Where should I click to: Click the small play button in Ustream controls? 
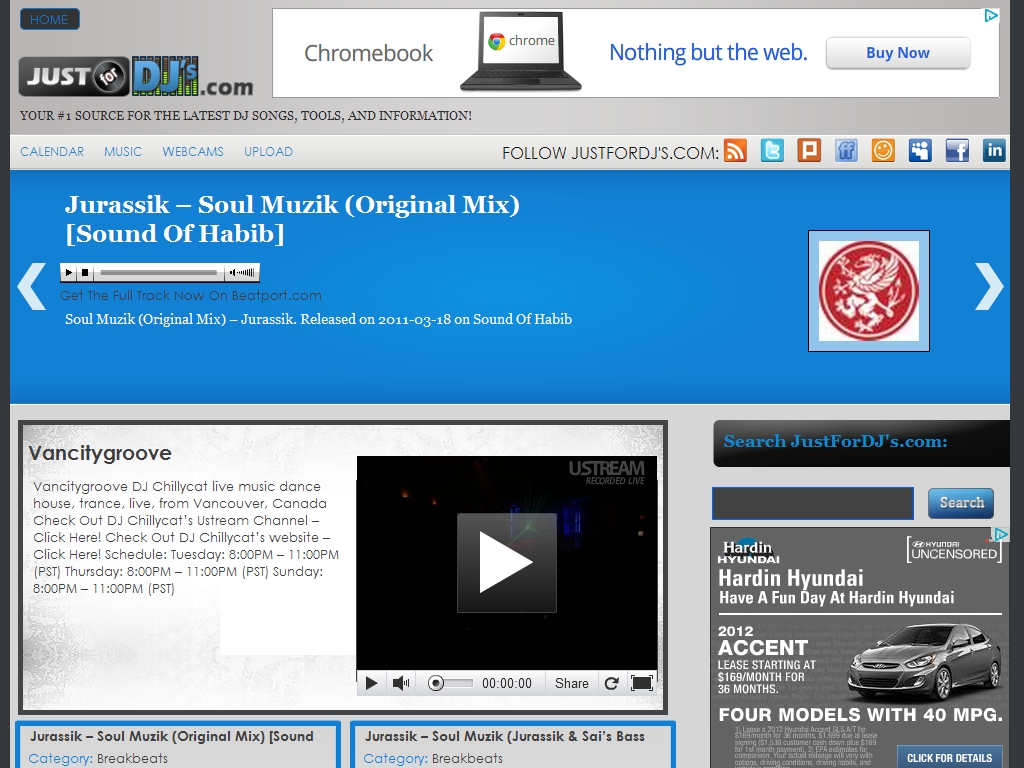[372, 683]
